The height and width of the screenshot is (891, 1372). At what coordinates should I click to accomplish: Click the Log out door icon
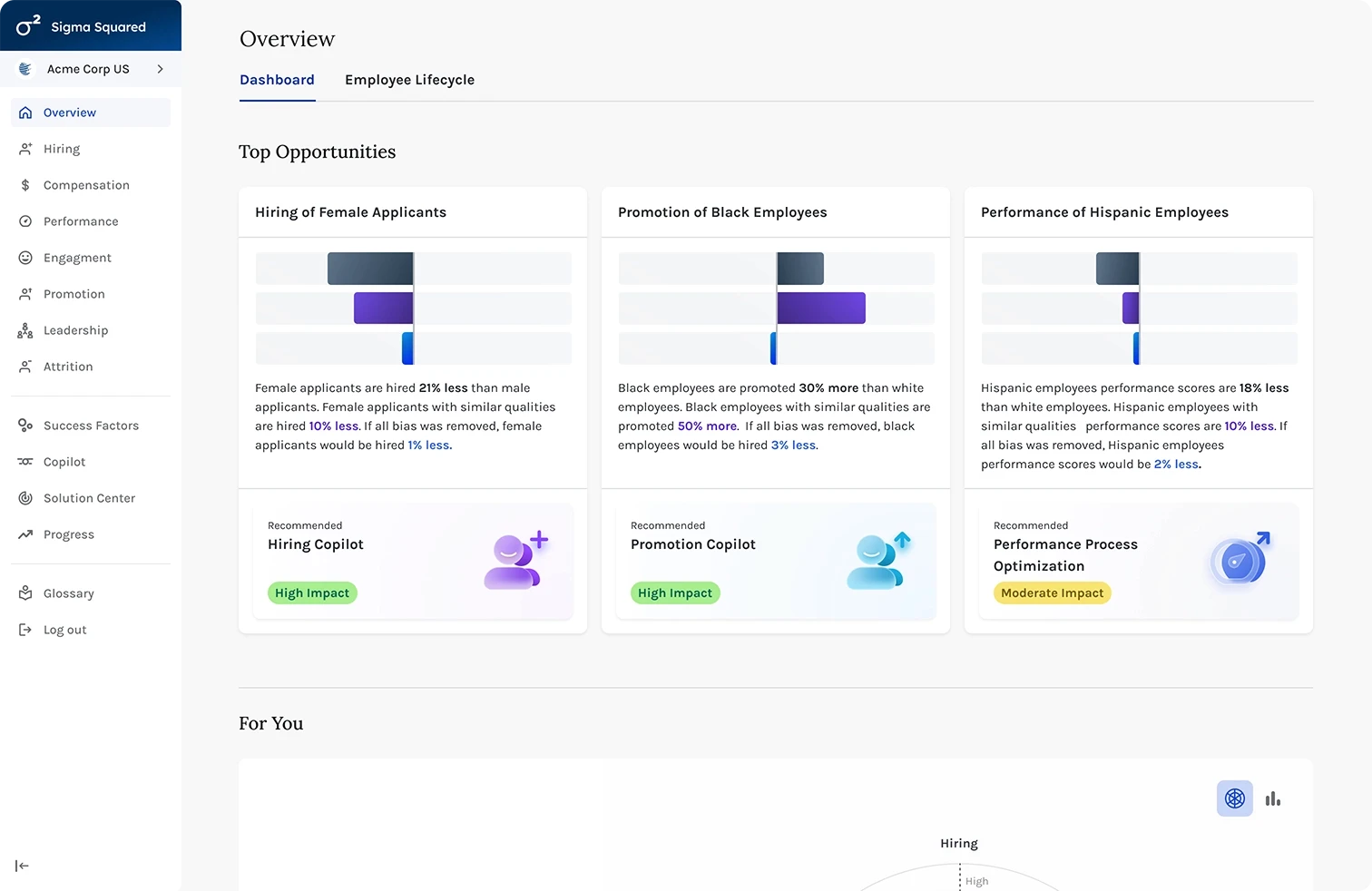coord(25,630)
